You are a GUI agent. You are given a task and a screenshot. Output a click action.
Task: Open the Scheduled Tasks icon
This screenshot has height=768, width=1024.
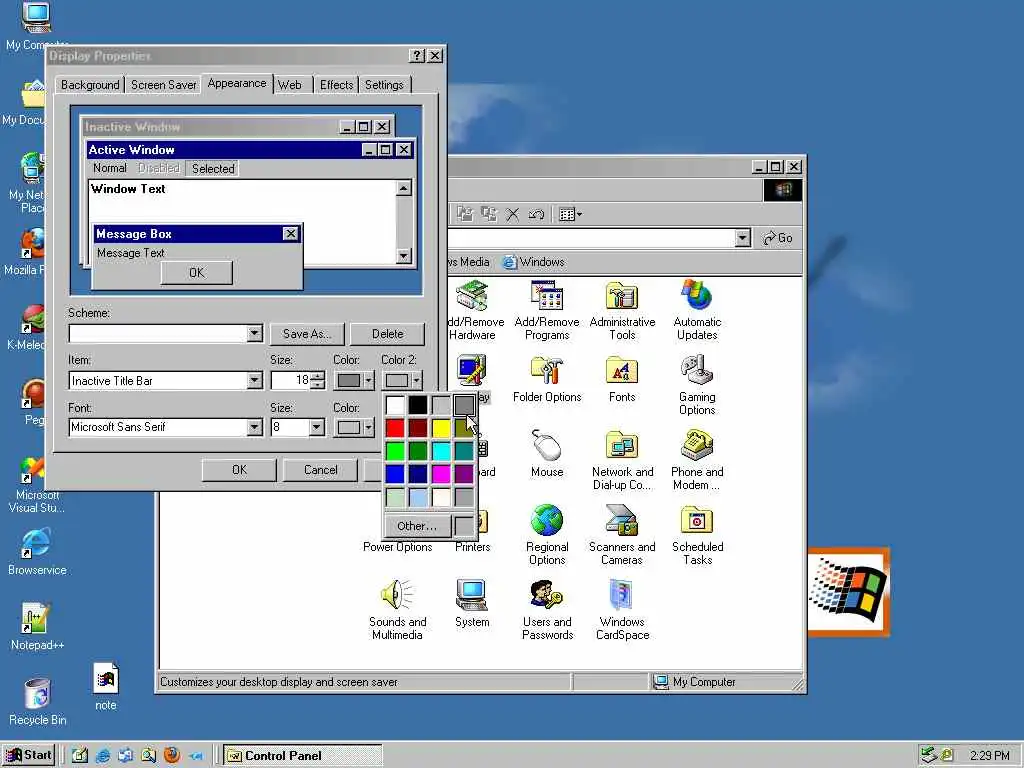697,535
